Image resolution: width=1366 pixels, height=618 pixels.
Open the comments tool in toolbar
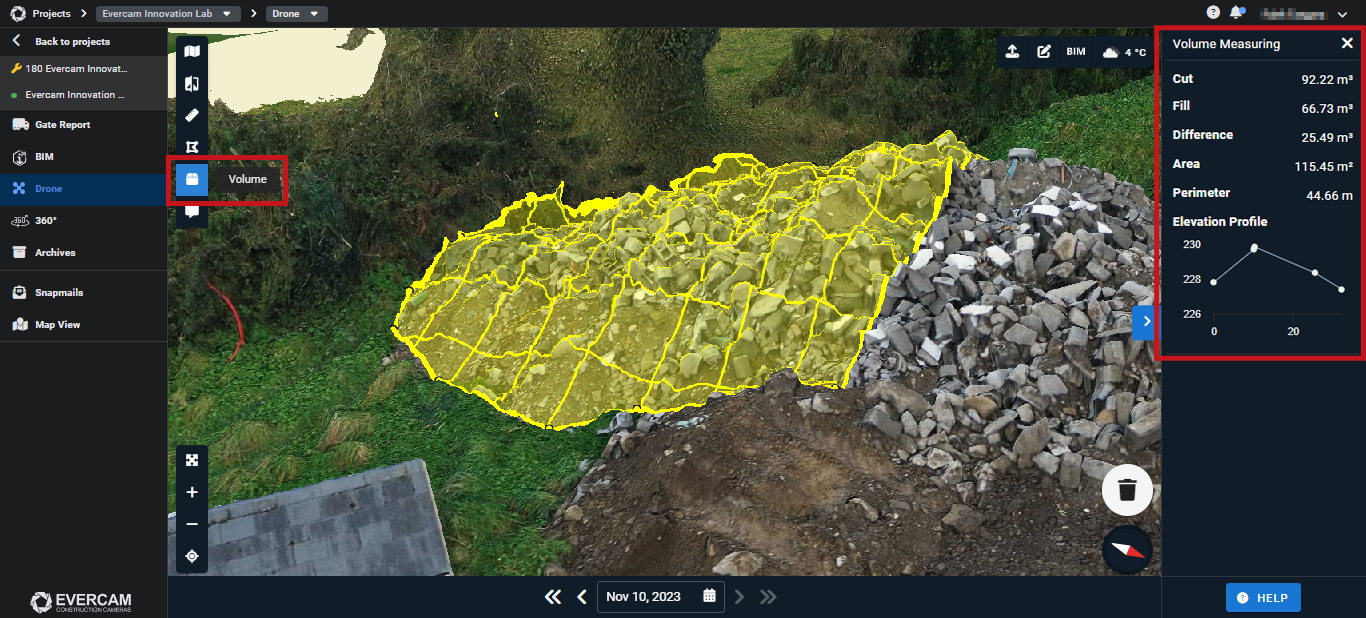[x=192, y=211]
